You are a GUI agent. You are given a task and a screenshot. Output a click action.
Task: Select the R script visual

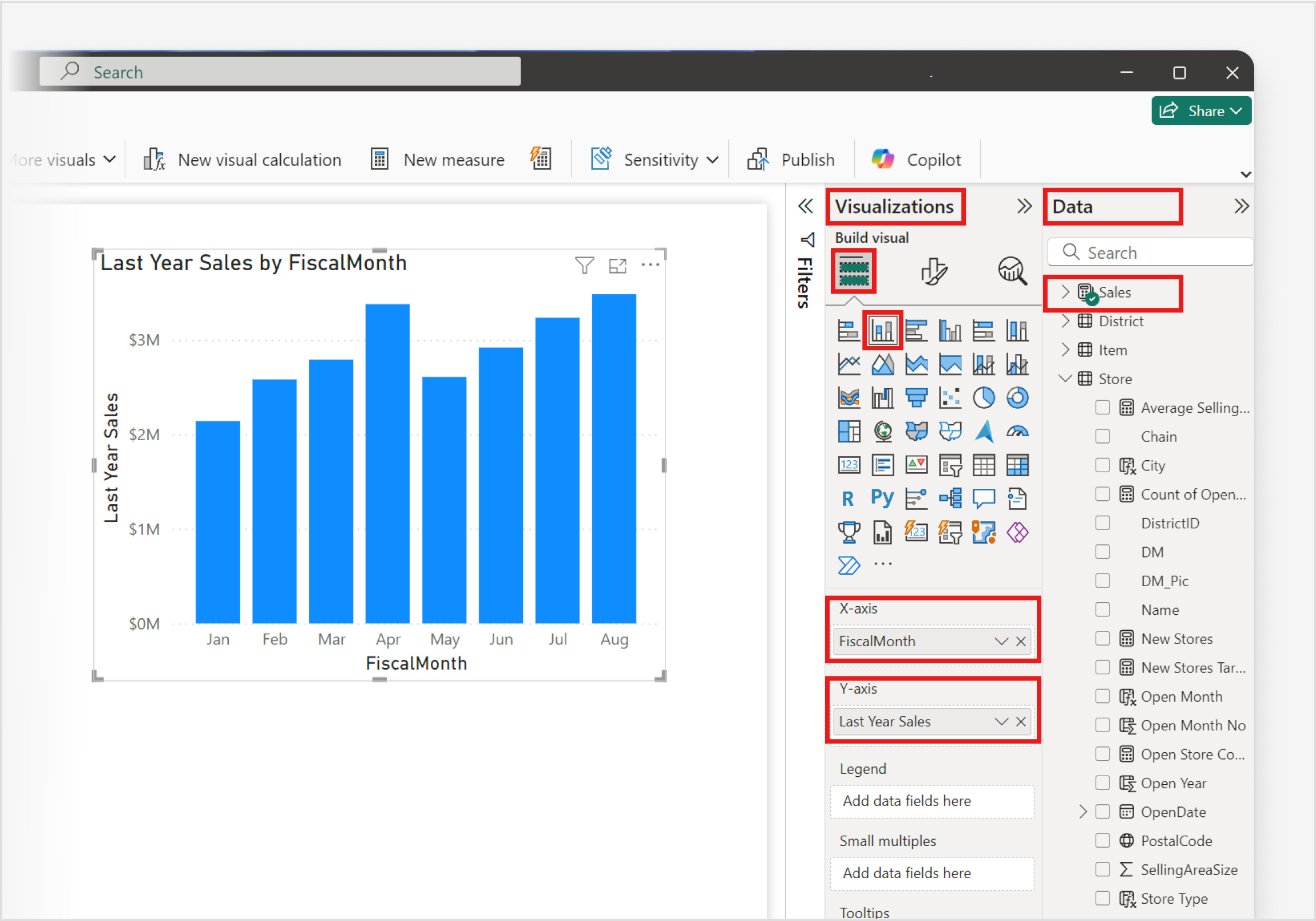(x=849, y=498)
